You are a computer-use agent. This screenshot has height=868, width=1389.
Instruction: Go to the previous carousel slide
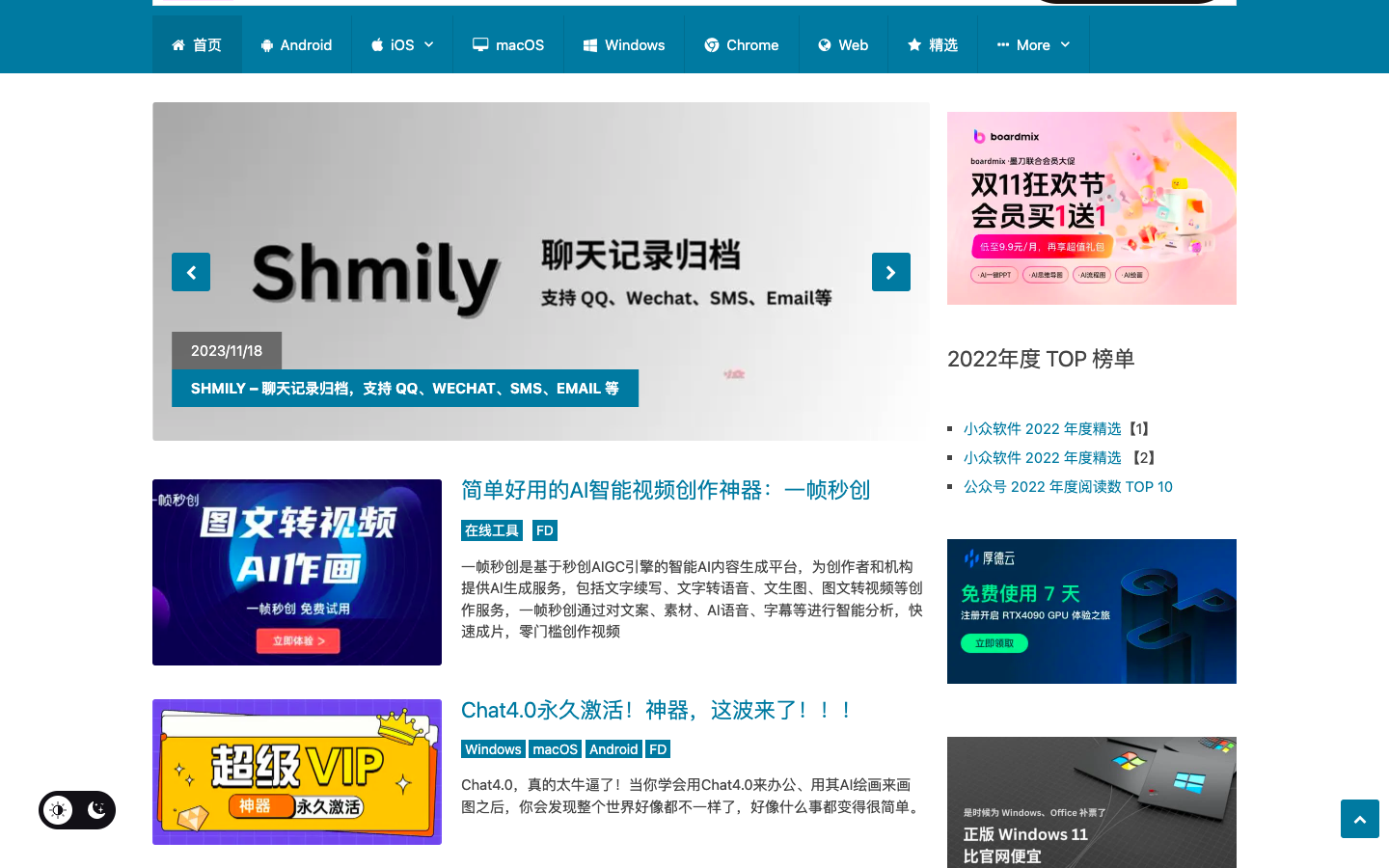191,272
